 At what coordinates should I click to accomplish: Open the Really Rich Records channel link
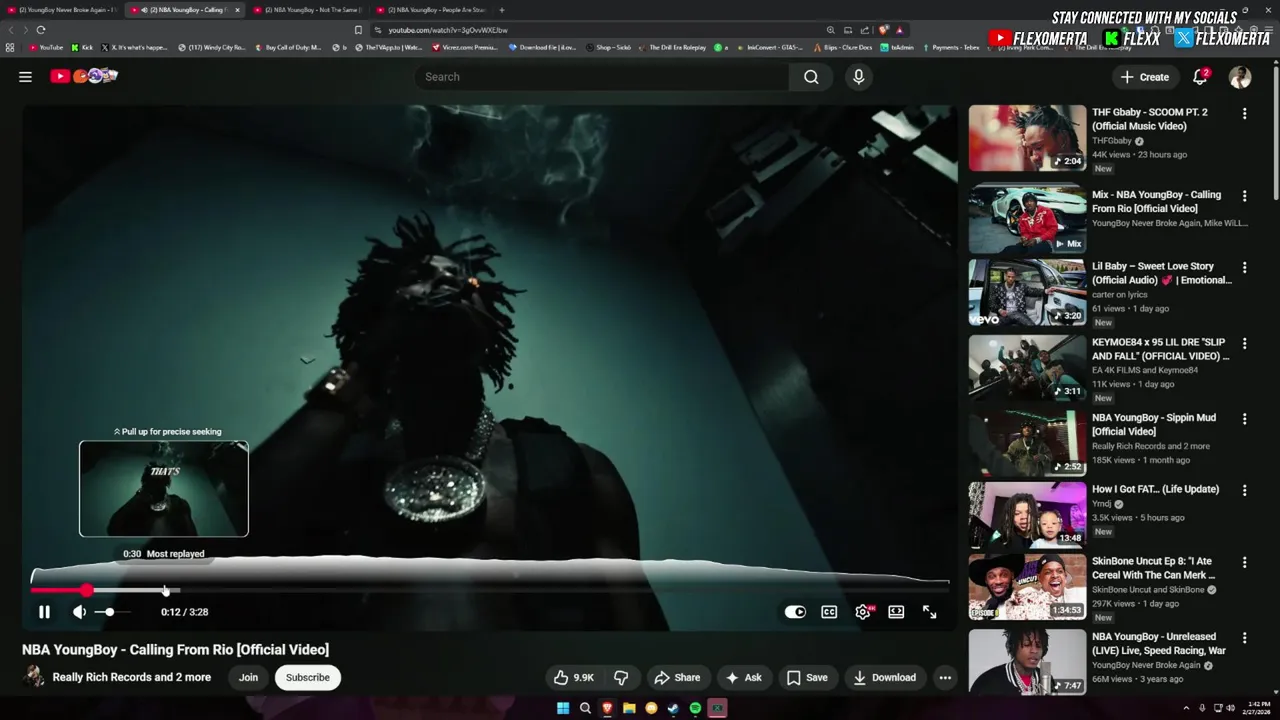pos(131,677)
